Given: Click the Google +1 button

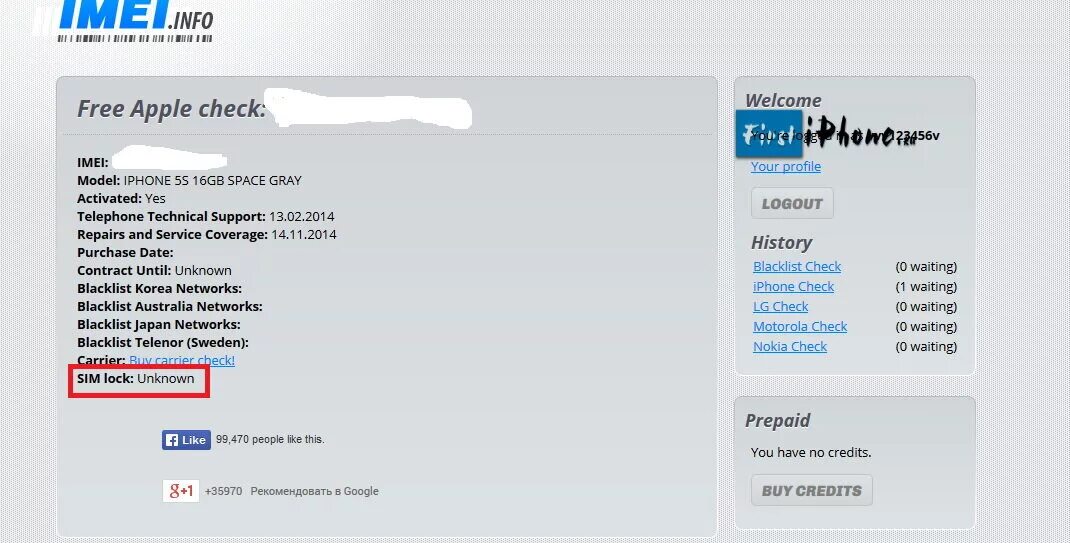Looking at the screenshot, I should pyautogui.click(x=181, y=490).
